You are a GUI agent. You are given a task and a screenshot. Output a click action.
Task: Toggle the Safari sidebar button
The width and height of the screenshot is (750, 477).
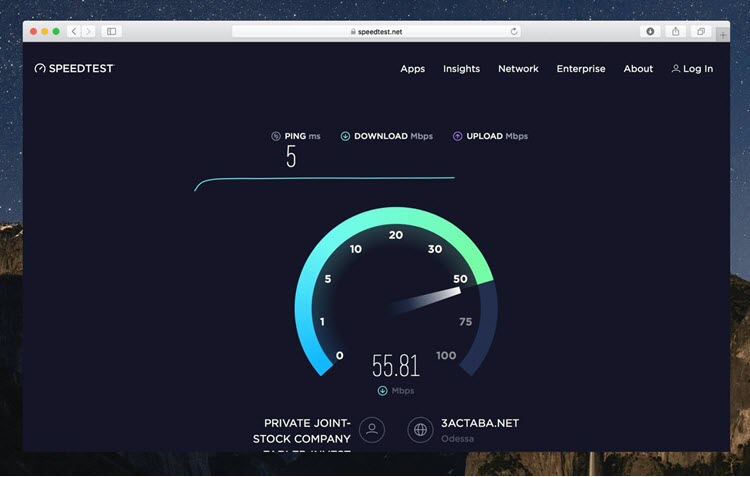[x=111, y=32]
